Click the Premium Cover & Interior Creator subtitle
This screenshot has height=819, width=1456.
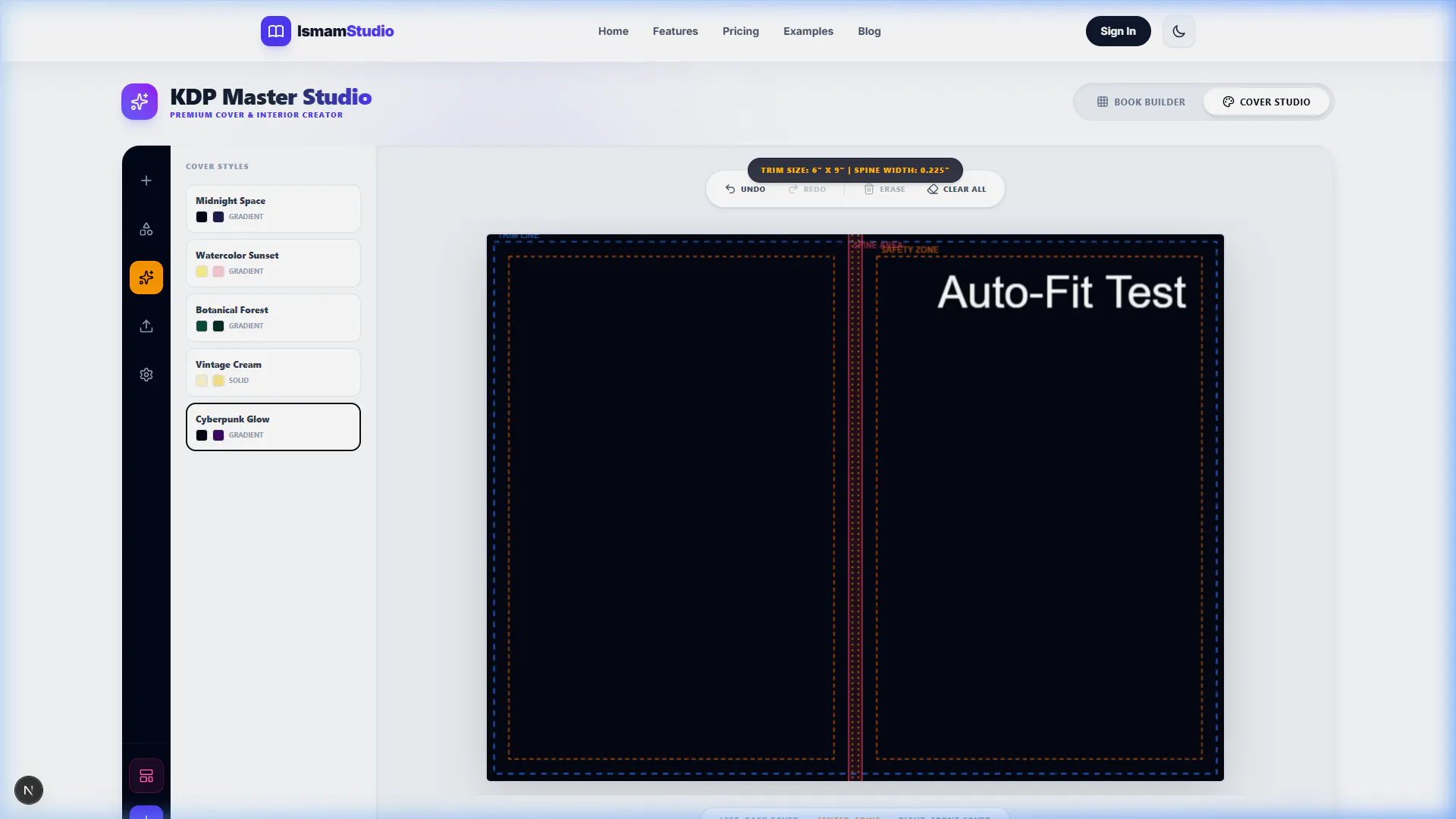256,115
